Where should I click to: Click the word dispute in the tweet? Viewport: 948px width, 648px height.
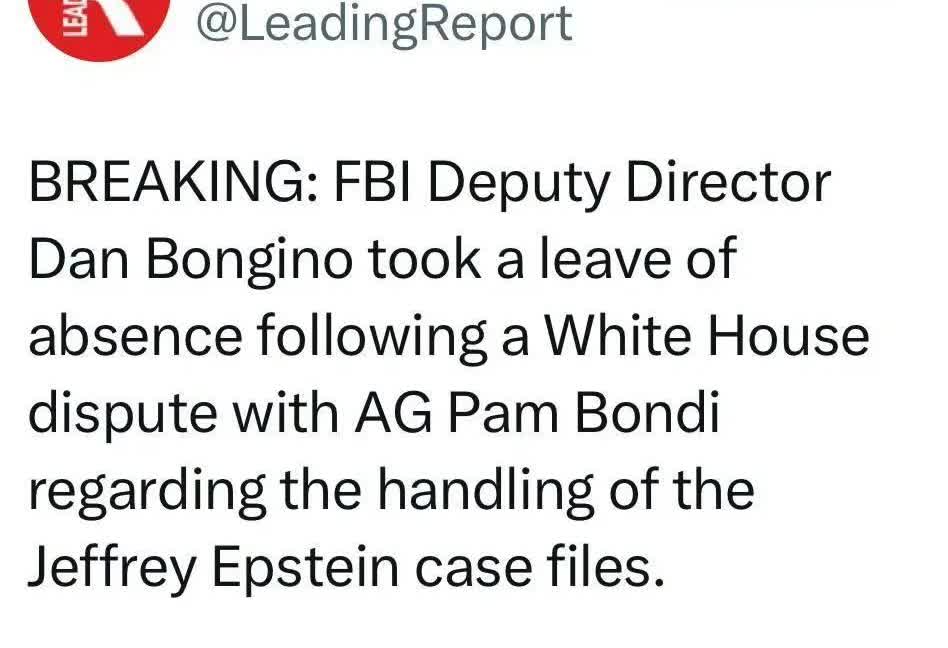[123, 414]
